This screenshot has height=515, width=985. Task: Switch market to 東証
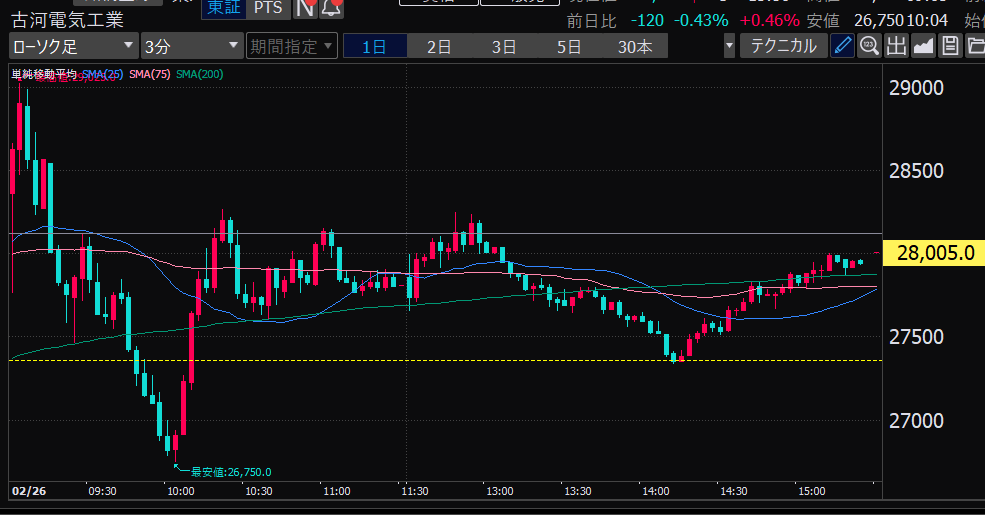point(224,8)
